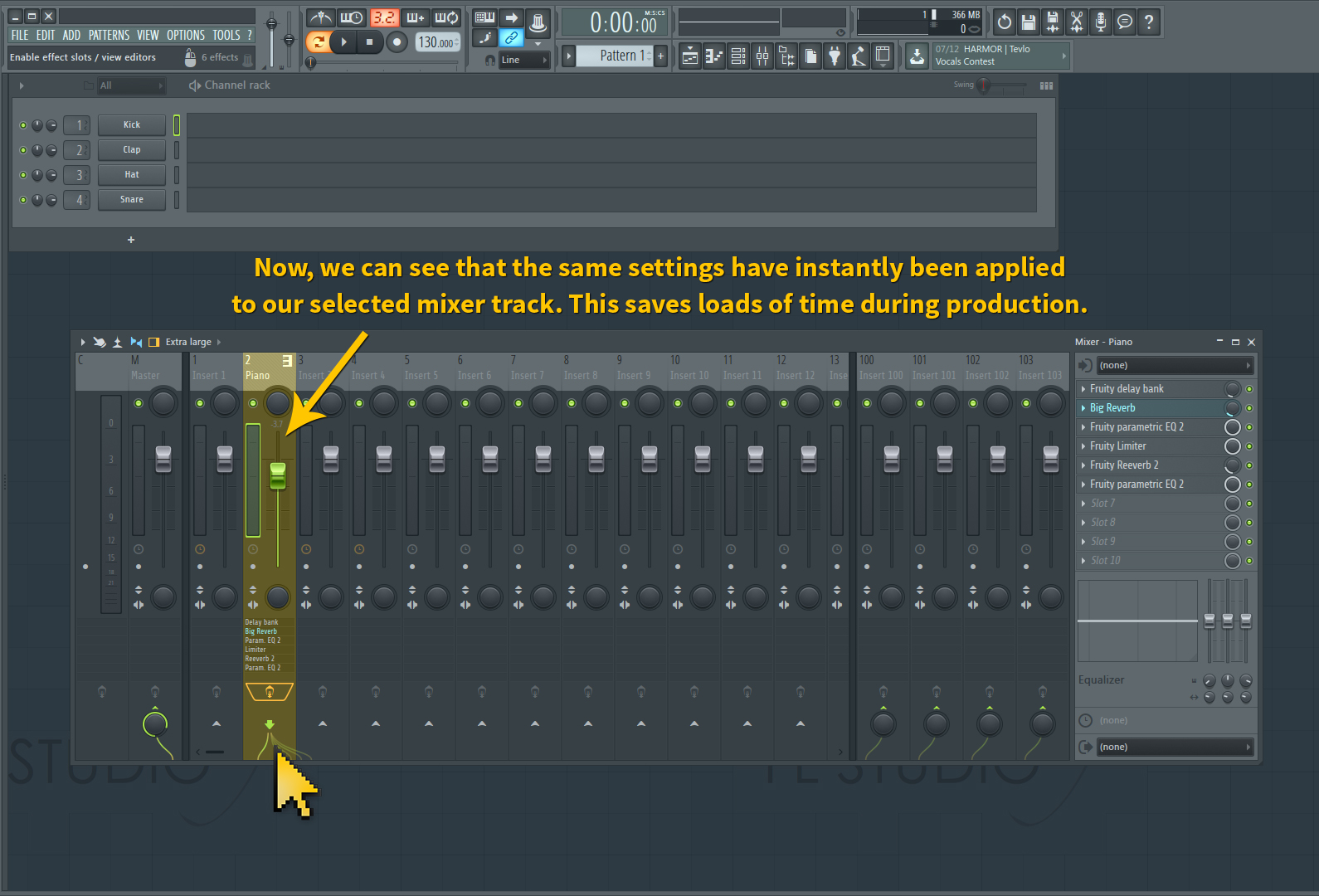Stop playback with the stop button

(370, 41)
